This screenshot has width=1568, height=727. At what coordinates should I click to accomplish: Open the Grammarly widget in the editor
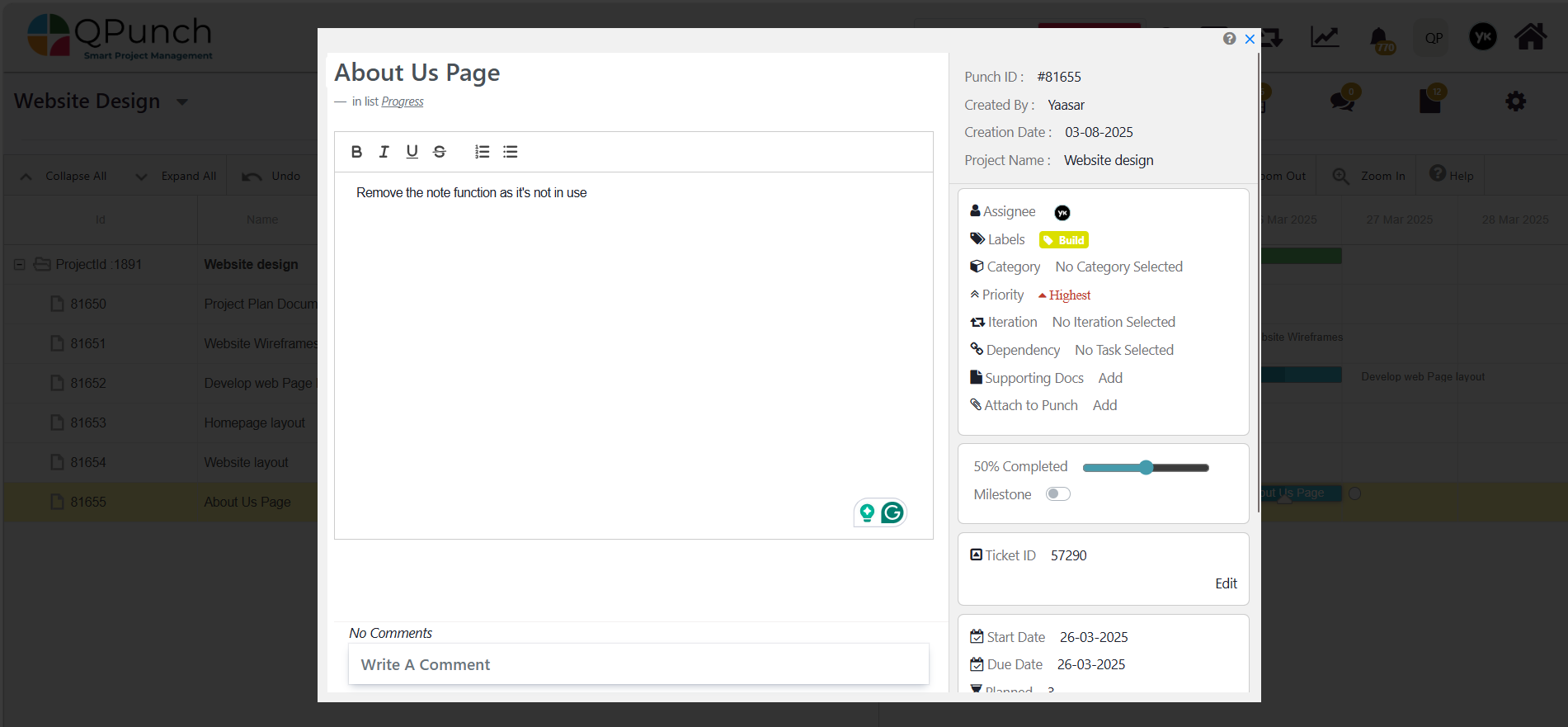(x=892, y=513)
